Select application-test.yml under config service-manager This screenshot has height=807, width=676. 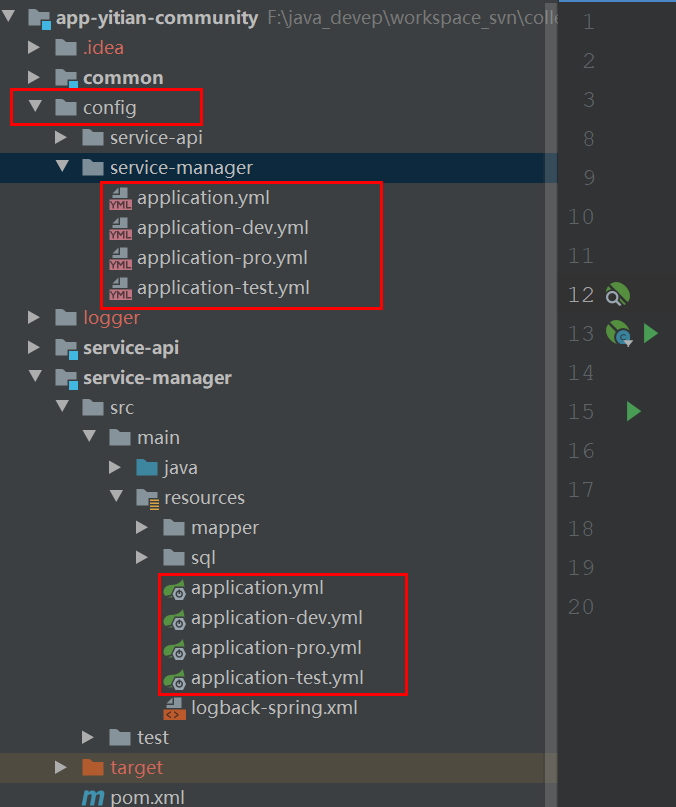click(223, 288)
